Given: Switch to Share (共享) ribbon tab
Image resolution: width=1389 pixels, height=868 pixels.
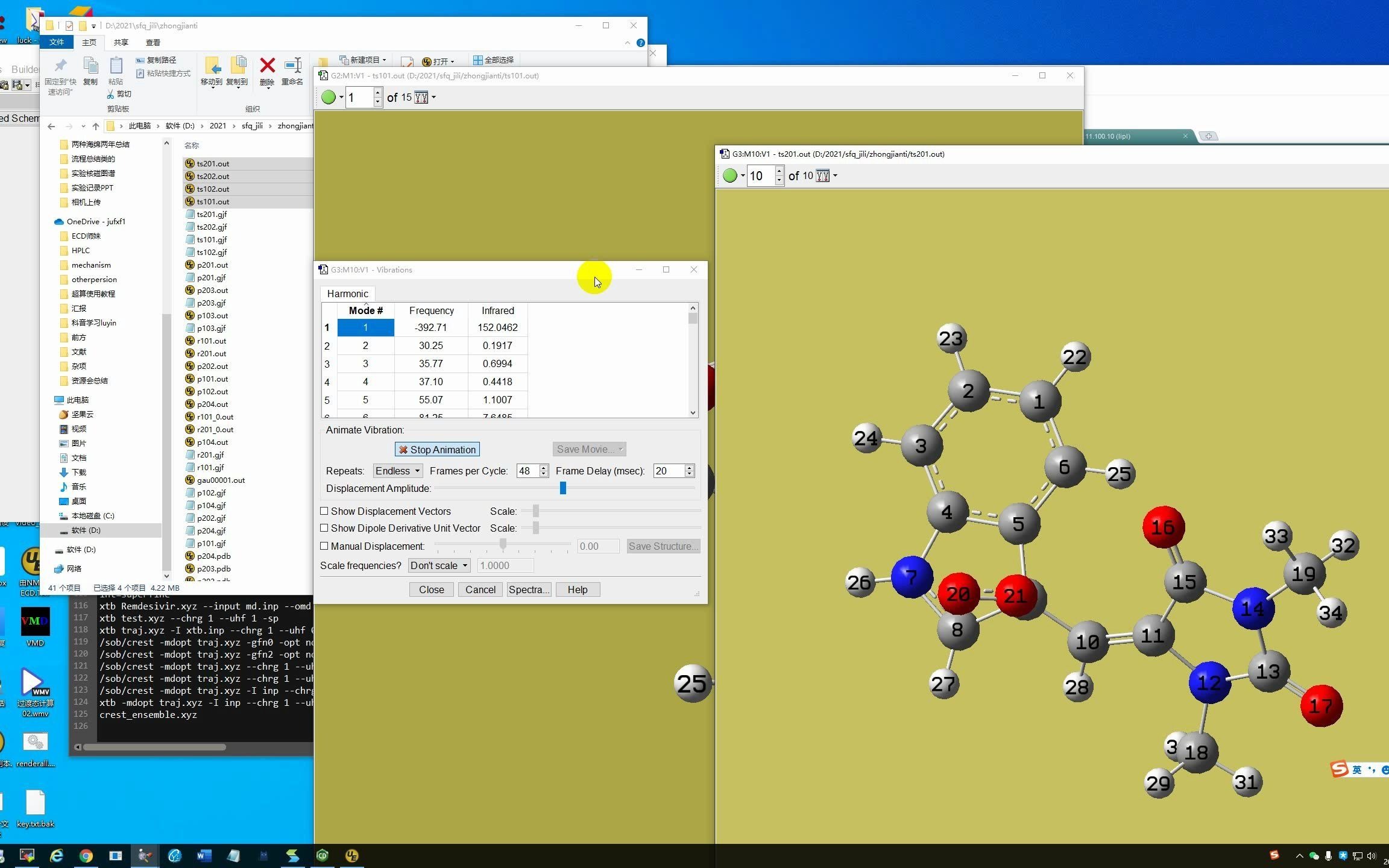Looking at the screenshot, I should pos(121,42).
